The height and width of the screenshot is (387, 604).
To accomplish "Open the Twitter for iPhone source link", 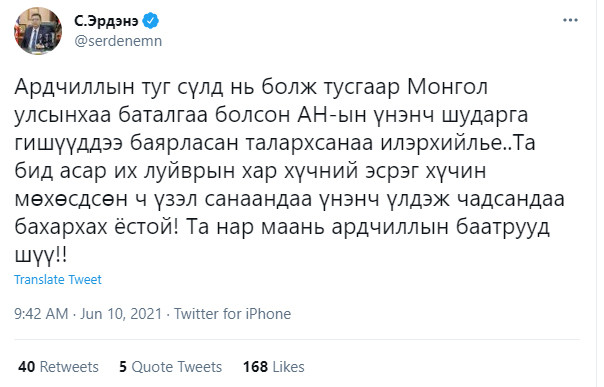I will pyautogui.click(x=232, y=313).
